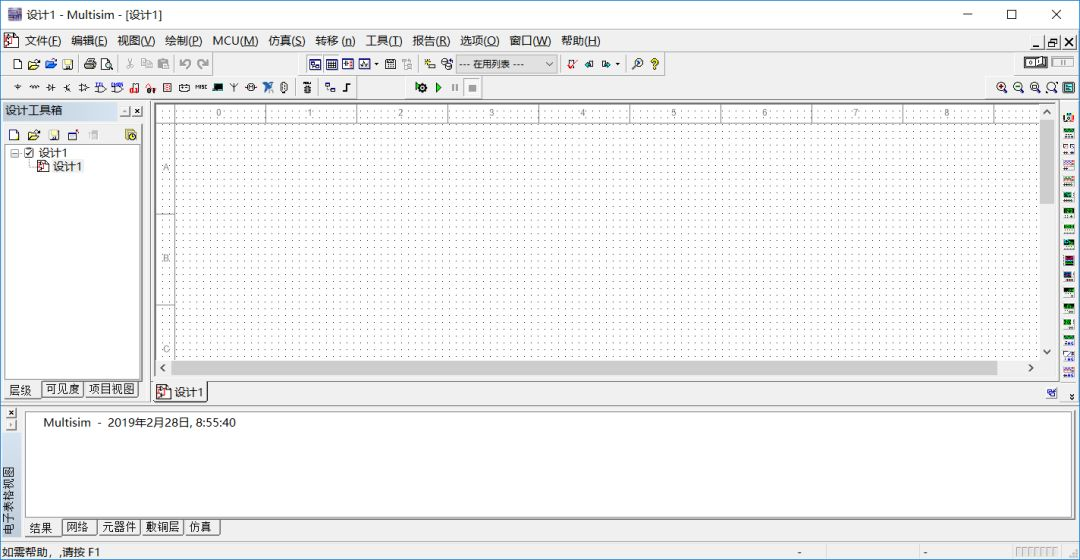The height and width of the screenshot is (560, 1080).
Task: Run the simulation with green play button
Action: [438, 87]
